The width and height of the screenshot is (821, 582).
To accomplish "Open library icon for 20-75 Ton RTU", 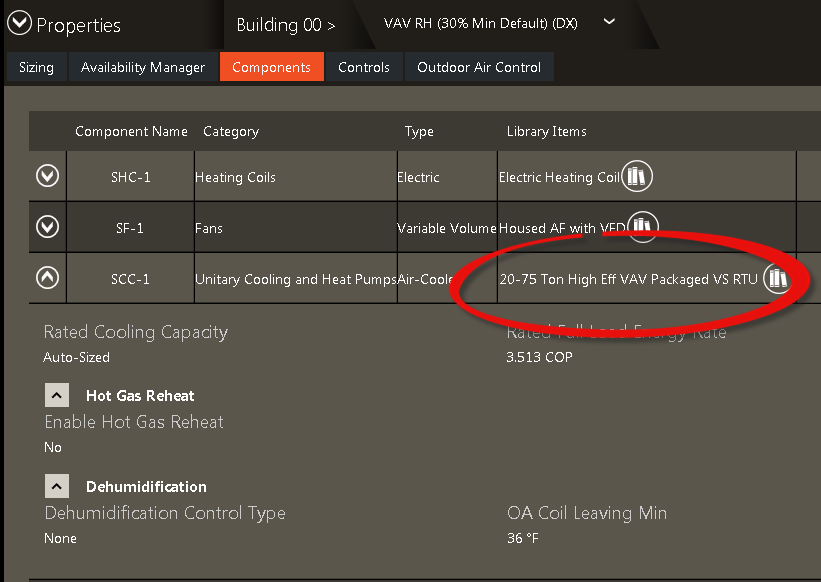I will pos(777,279).
